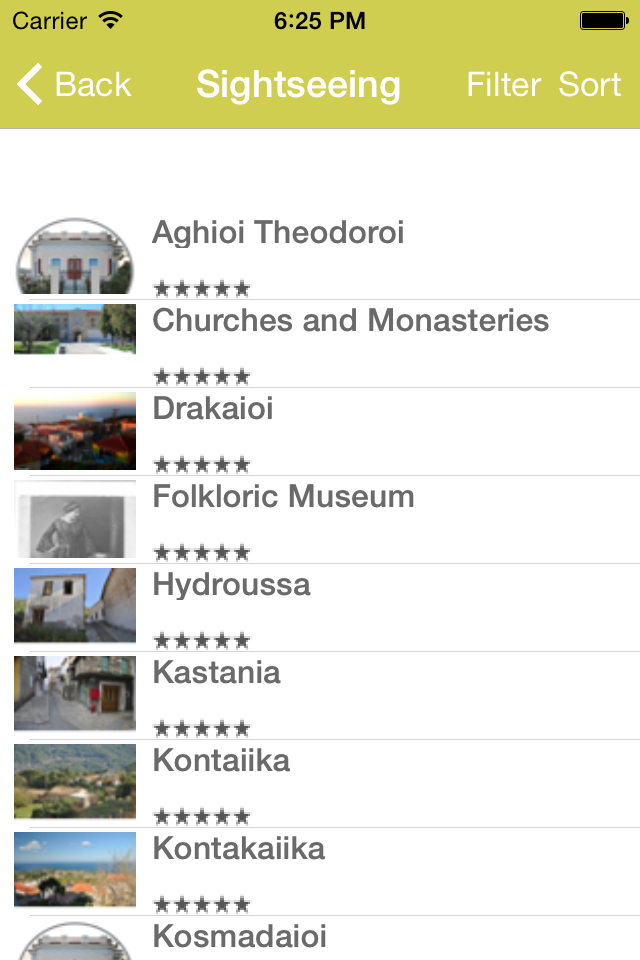Open the Folkloric Museum entry
Image resolution: width=640 pixels, height=960 pixels.
(283, 497)
